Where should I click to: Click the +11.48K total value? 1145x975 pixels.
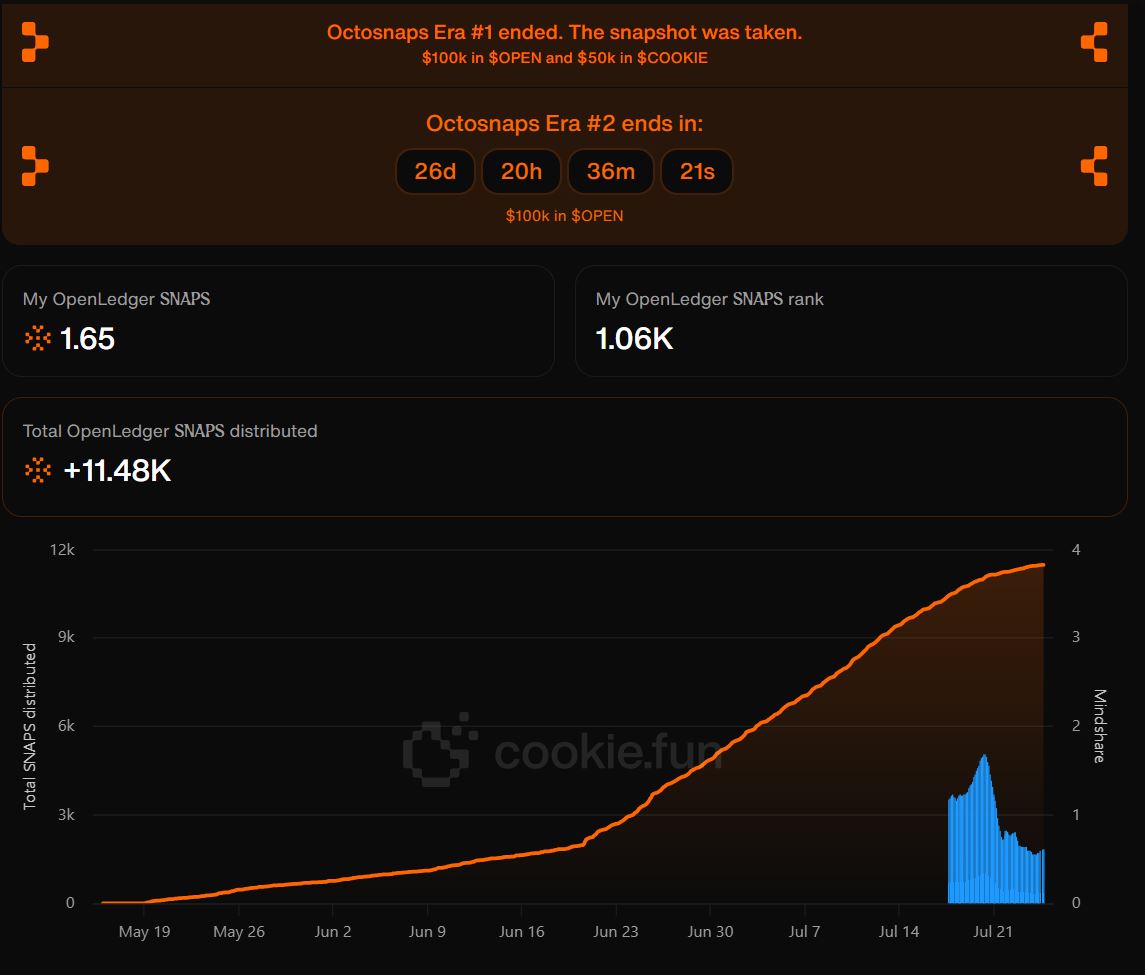117,471
